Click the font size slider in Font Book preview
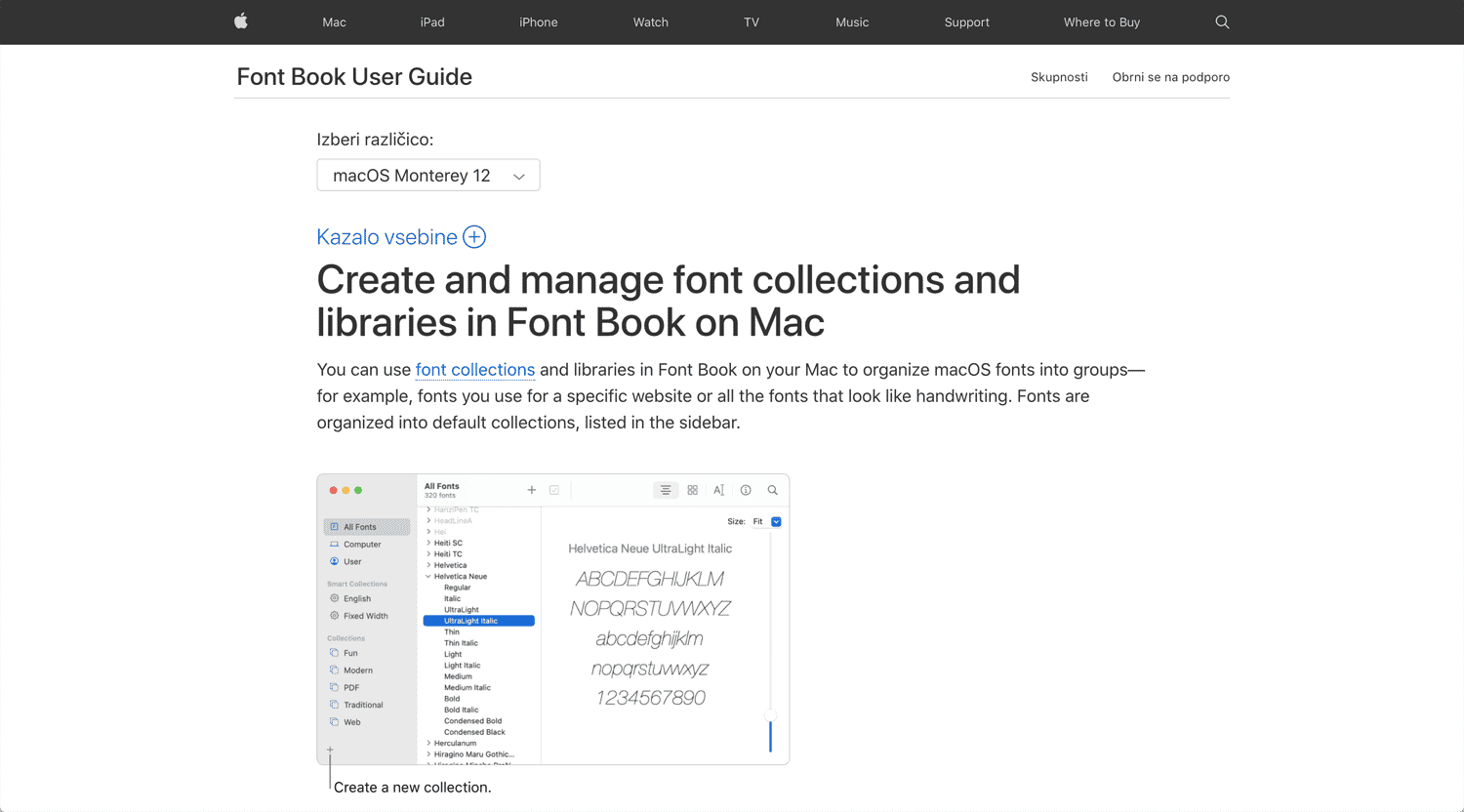Screen dimensions: 1464x812 click(770, 716)
